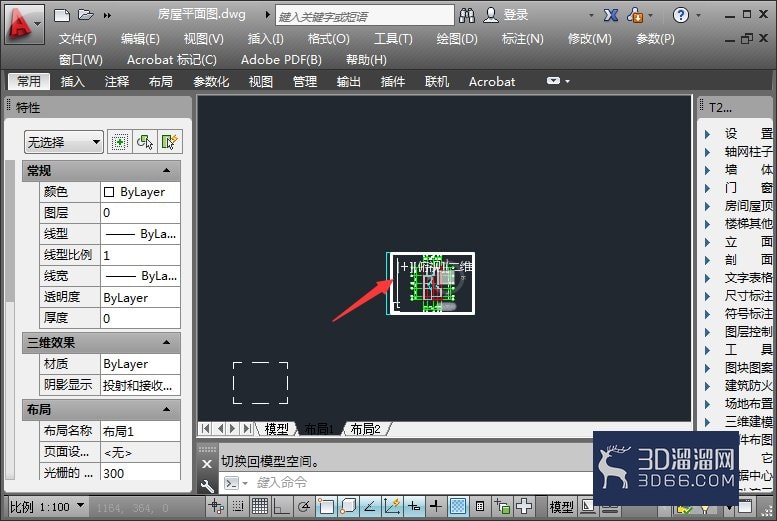
Task: Toggle Snap Mode in status bar
Action: pos(238,506)
